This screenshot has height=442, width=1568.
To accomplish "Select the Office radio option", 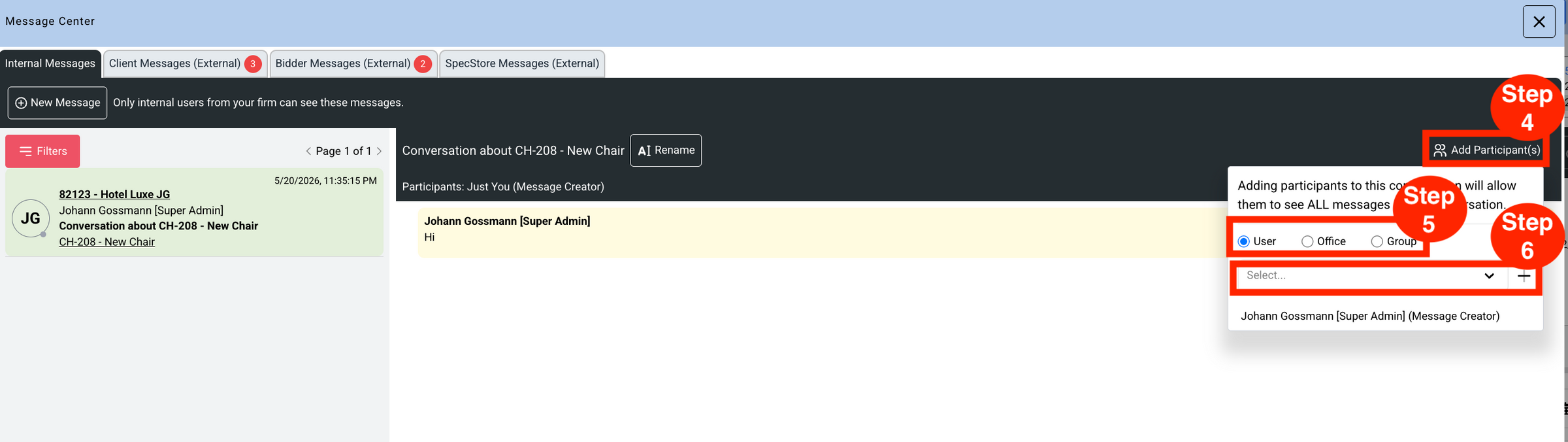I will (1307, 241).
